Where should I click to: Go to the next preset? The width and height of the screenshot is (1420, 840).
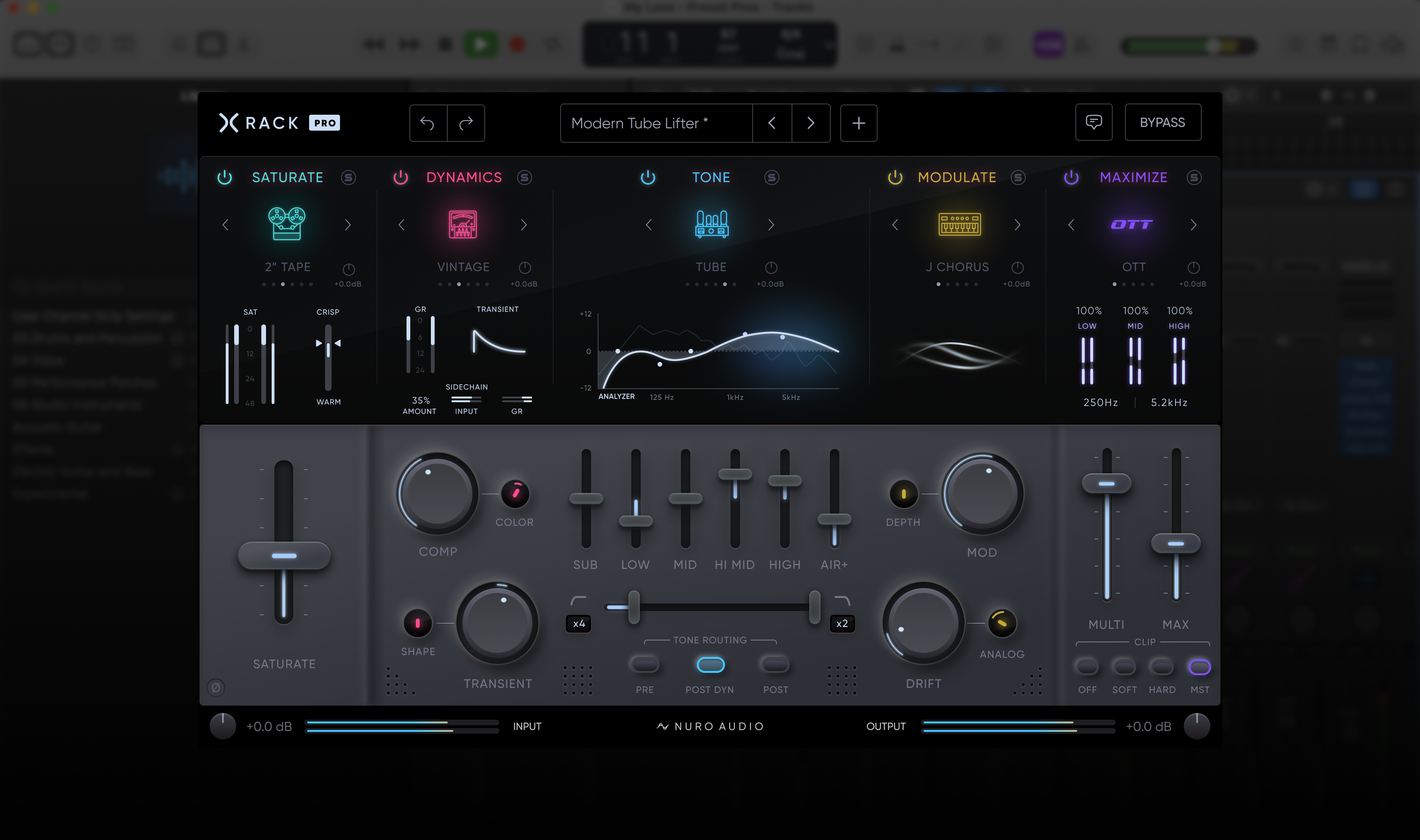(810, 123)
